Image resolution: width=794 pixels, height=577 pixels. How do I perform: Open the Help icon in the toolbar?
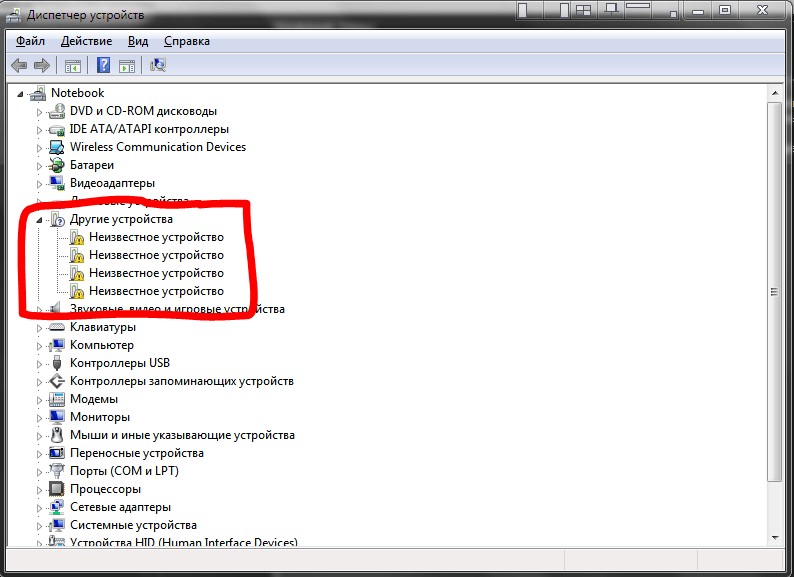click(x=103, y=65)
